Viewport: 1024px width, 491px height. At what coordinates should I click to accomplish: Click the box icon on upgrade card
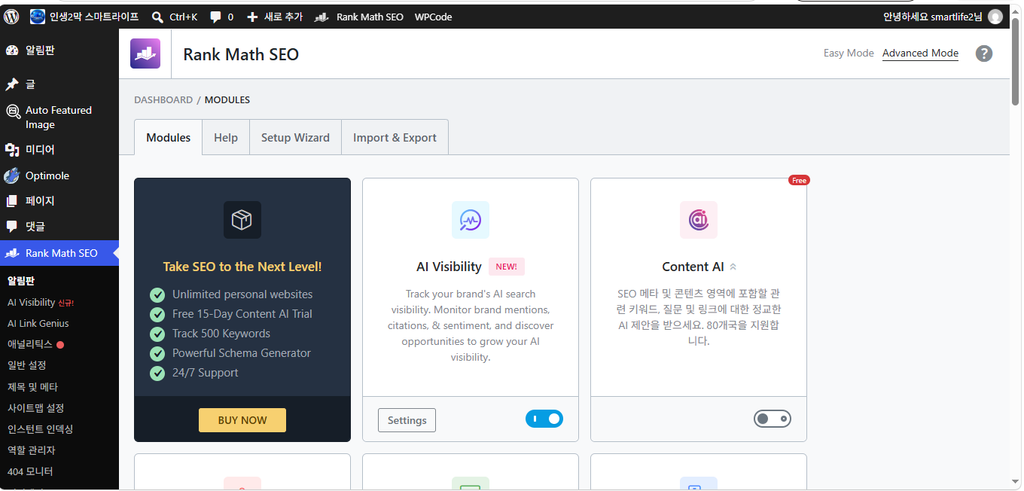pos(242,219)
